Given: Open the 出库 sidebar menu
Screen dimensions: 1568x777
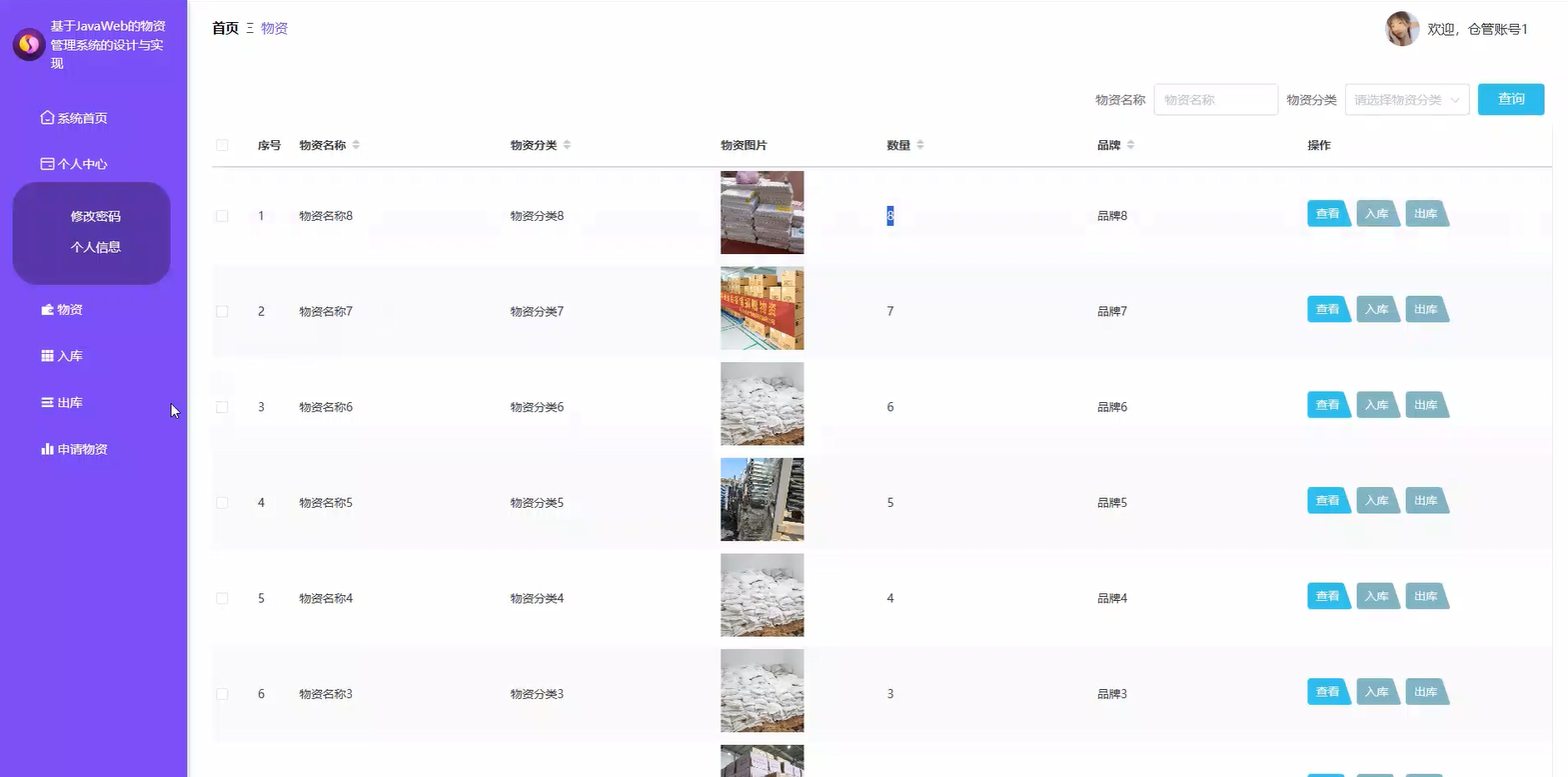Looking at the screenshot, I should pyautogui.click(x=70, y=403).
